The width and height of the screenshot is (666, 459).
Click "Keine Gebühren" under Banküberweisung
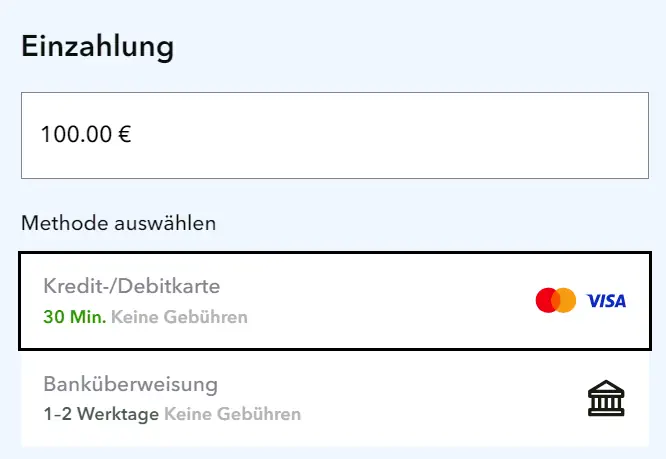pyautogui.click(x=232, y=413)
